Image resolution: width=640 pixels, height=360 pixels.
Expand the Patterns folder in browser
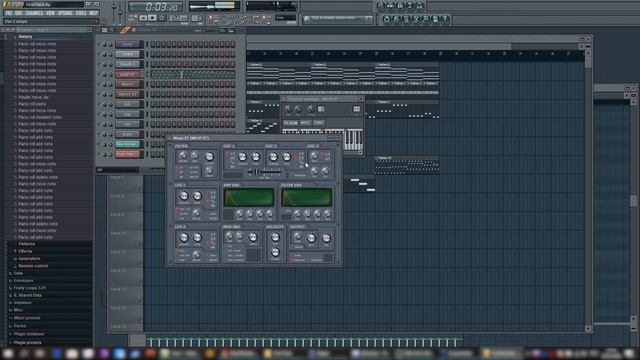26,244
